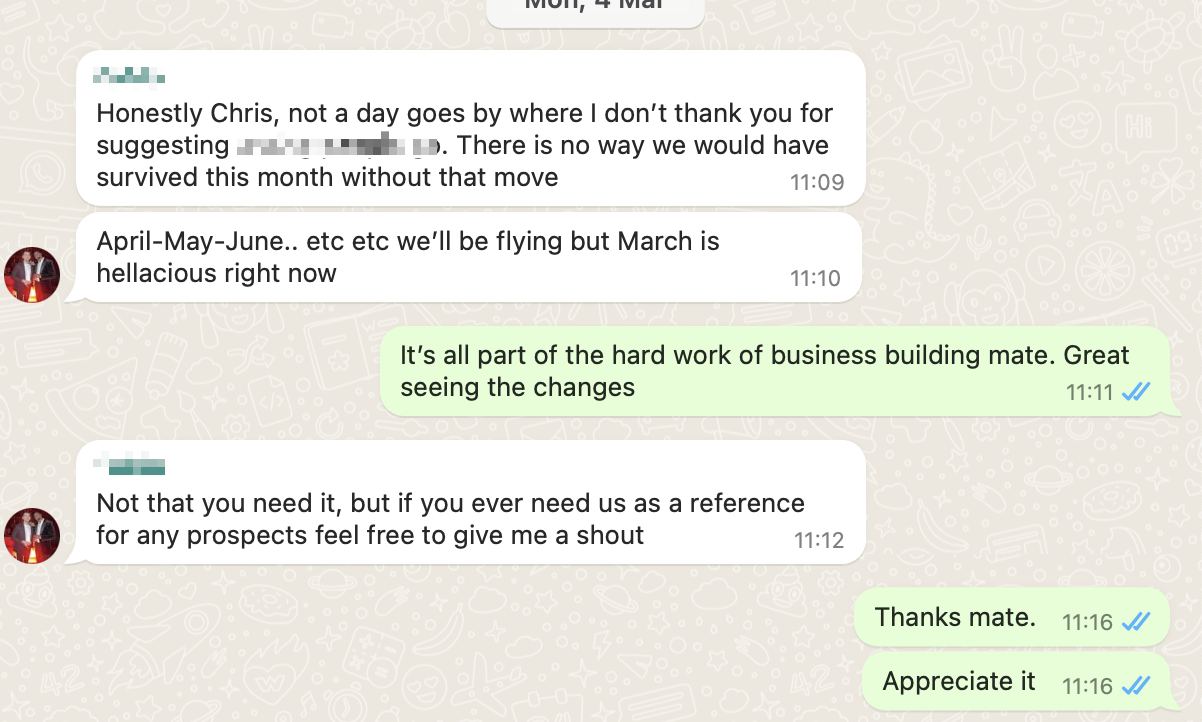Screen dimensions: 1202x722
Task: Click the 11:10 timestamp
Action: [815, 279]
